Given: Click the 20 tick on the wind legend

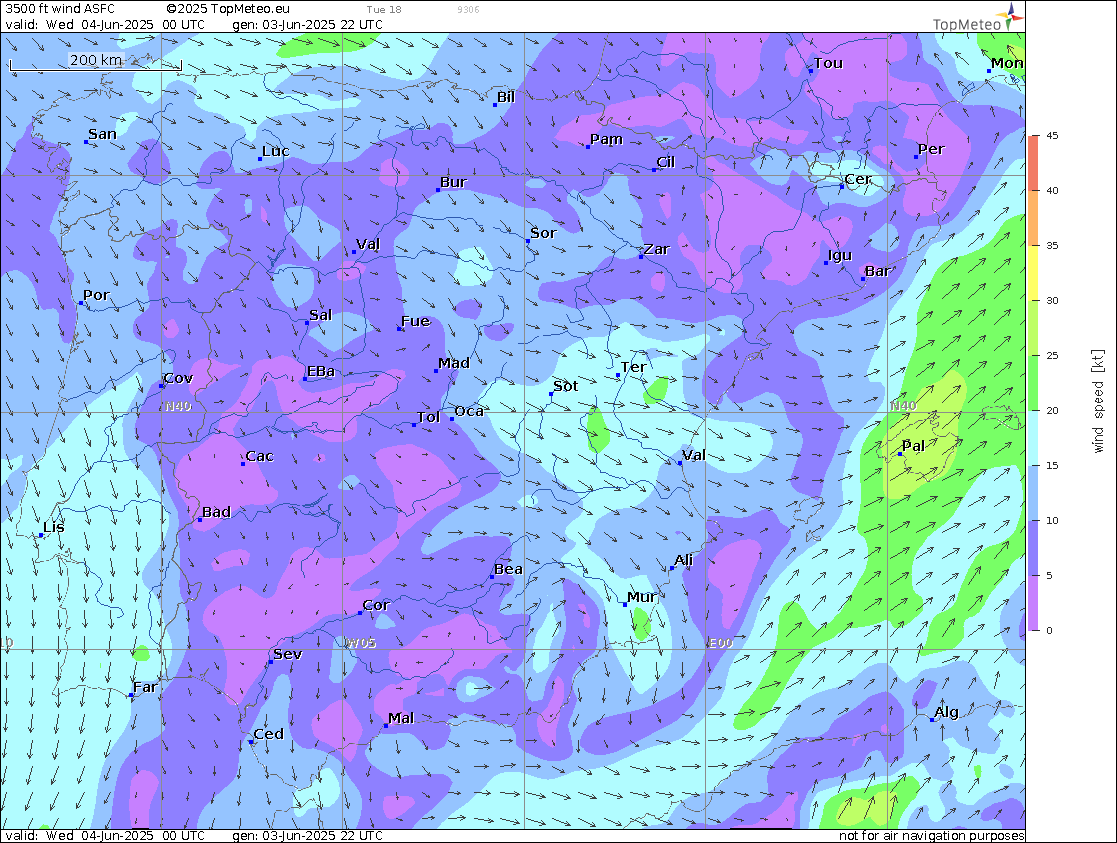Looking at the screenshot, I should [1052, 410].
